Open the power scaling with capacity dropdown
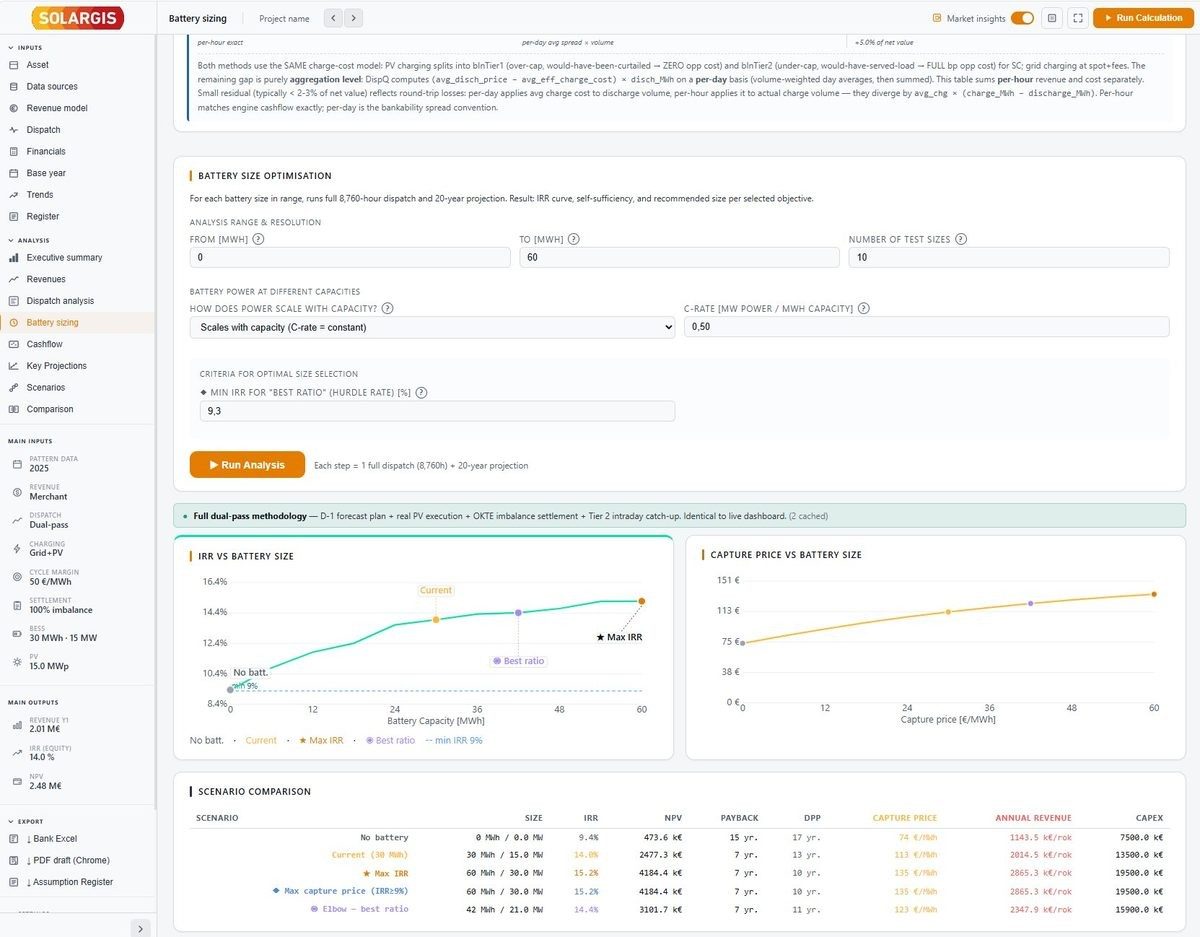Viewport: 1200px width, 937px height. point(432,327)
